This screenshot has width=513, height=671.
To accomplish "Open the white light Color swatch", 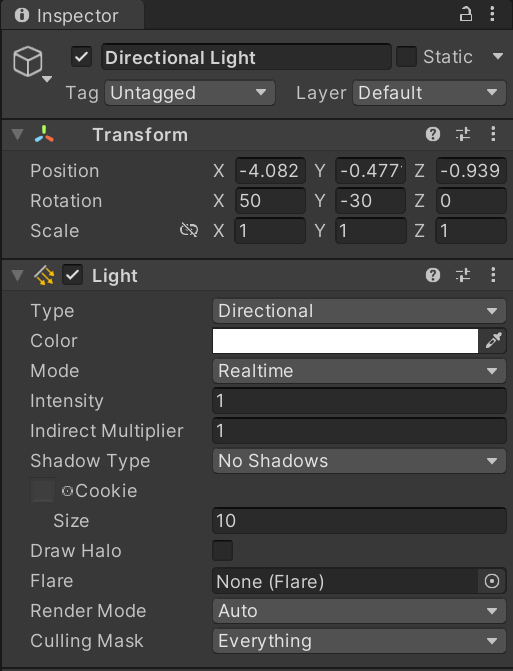I will (x=345, y=341).
